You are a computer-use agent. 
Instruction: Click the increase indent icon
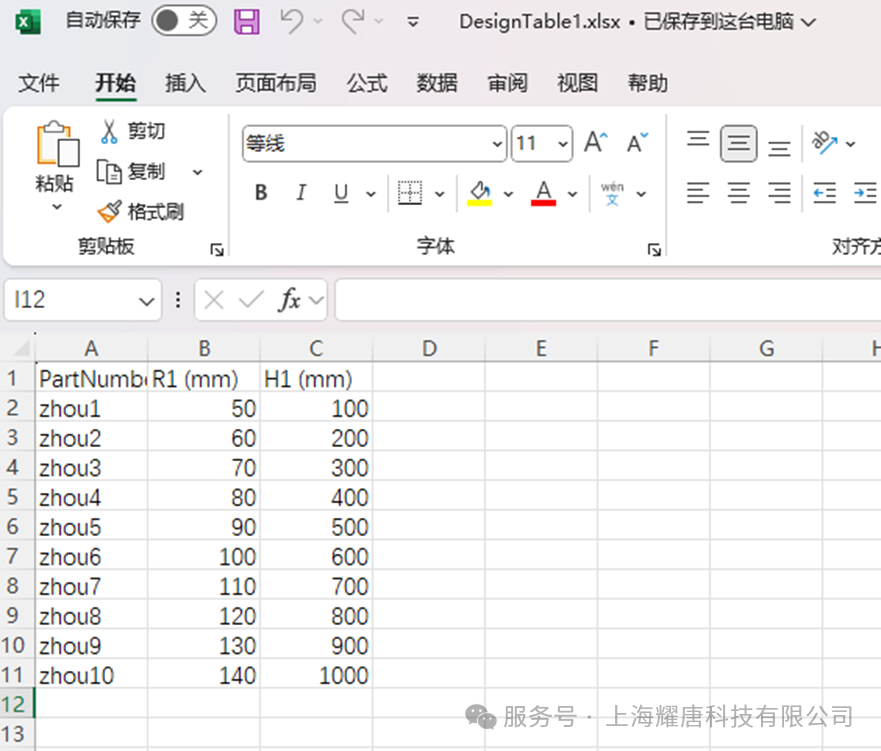point(865,193)
